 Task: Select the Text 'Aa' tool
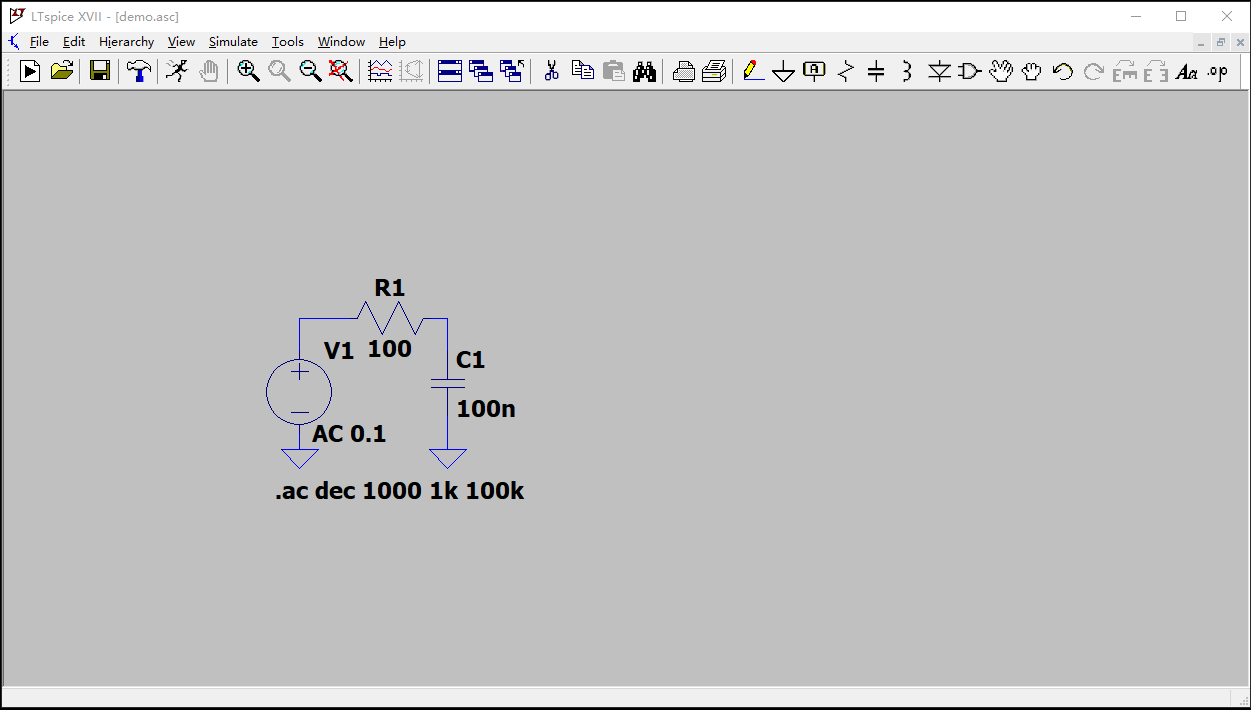click(x=1187, y=71)
